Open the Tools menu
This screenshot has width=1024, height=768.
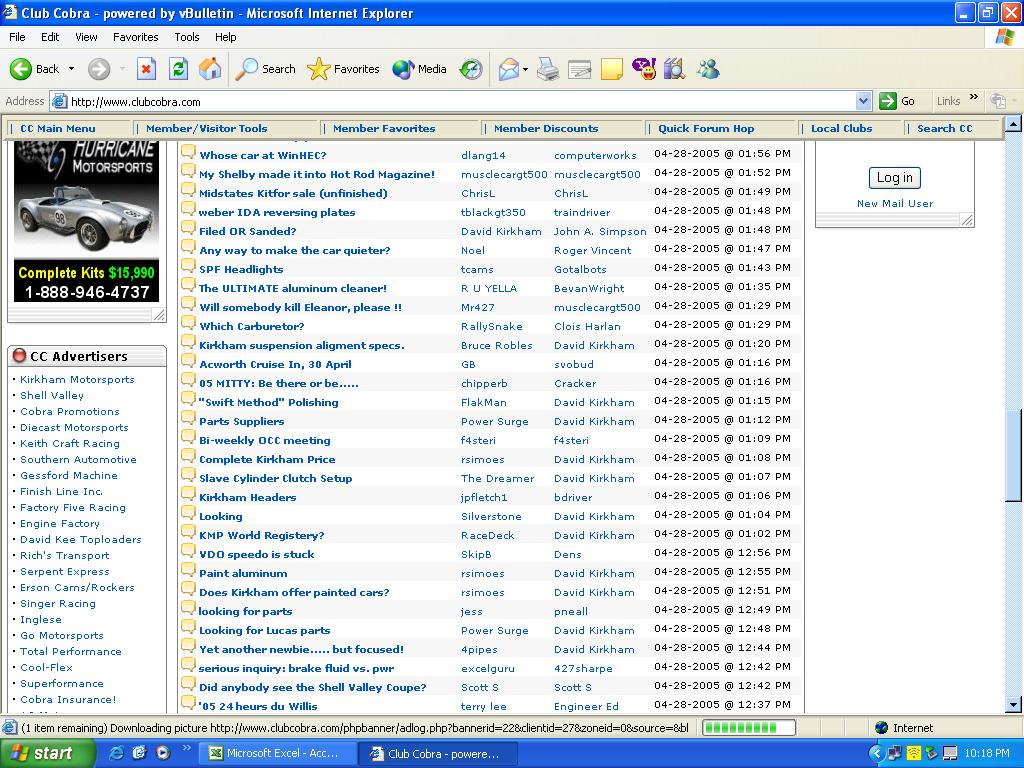(187, 37)
